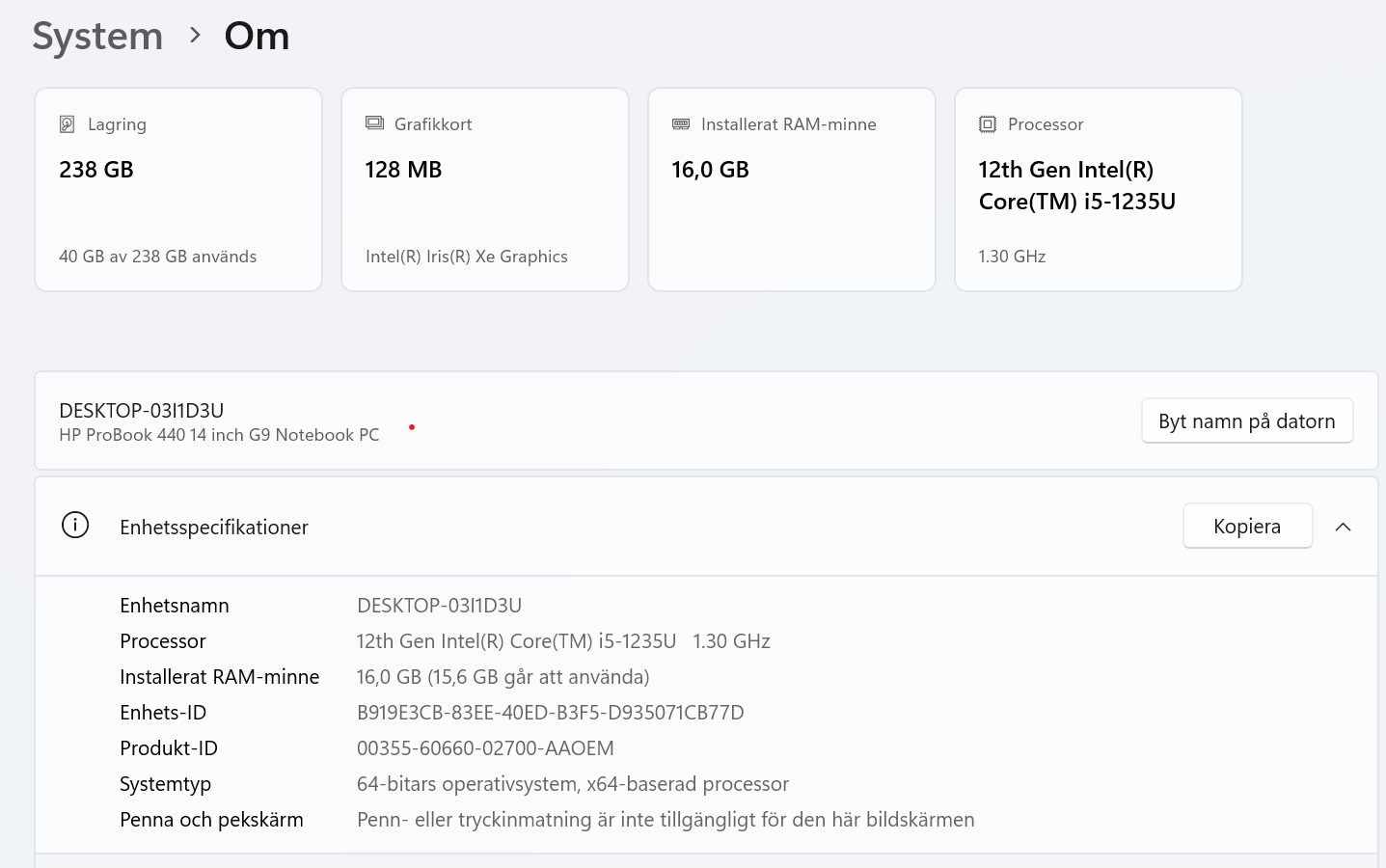Select '16,0 GB (15,6 GB går att använda)'

pos(503,677)
